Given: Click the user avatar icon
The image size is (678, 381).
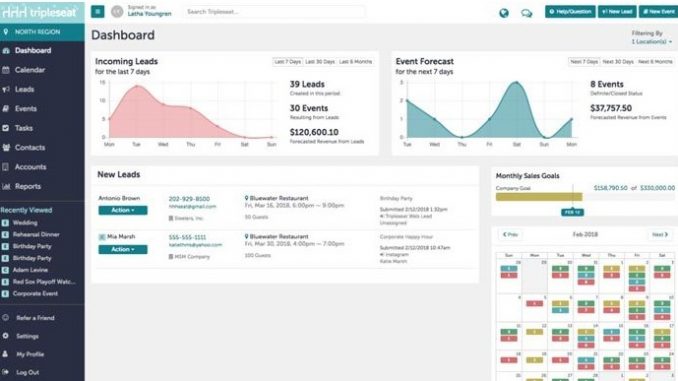Looking at the screenshot, I should click(117, 12).
